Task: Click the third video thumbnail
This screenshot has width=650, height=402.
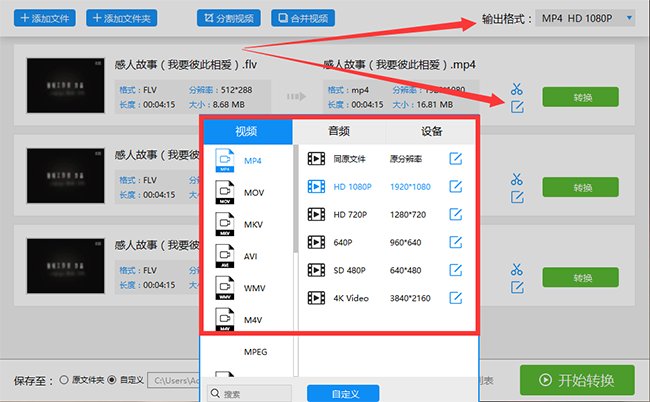Action: 65,266
